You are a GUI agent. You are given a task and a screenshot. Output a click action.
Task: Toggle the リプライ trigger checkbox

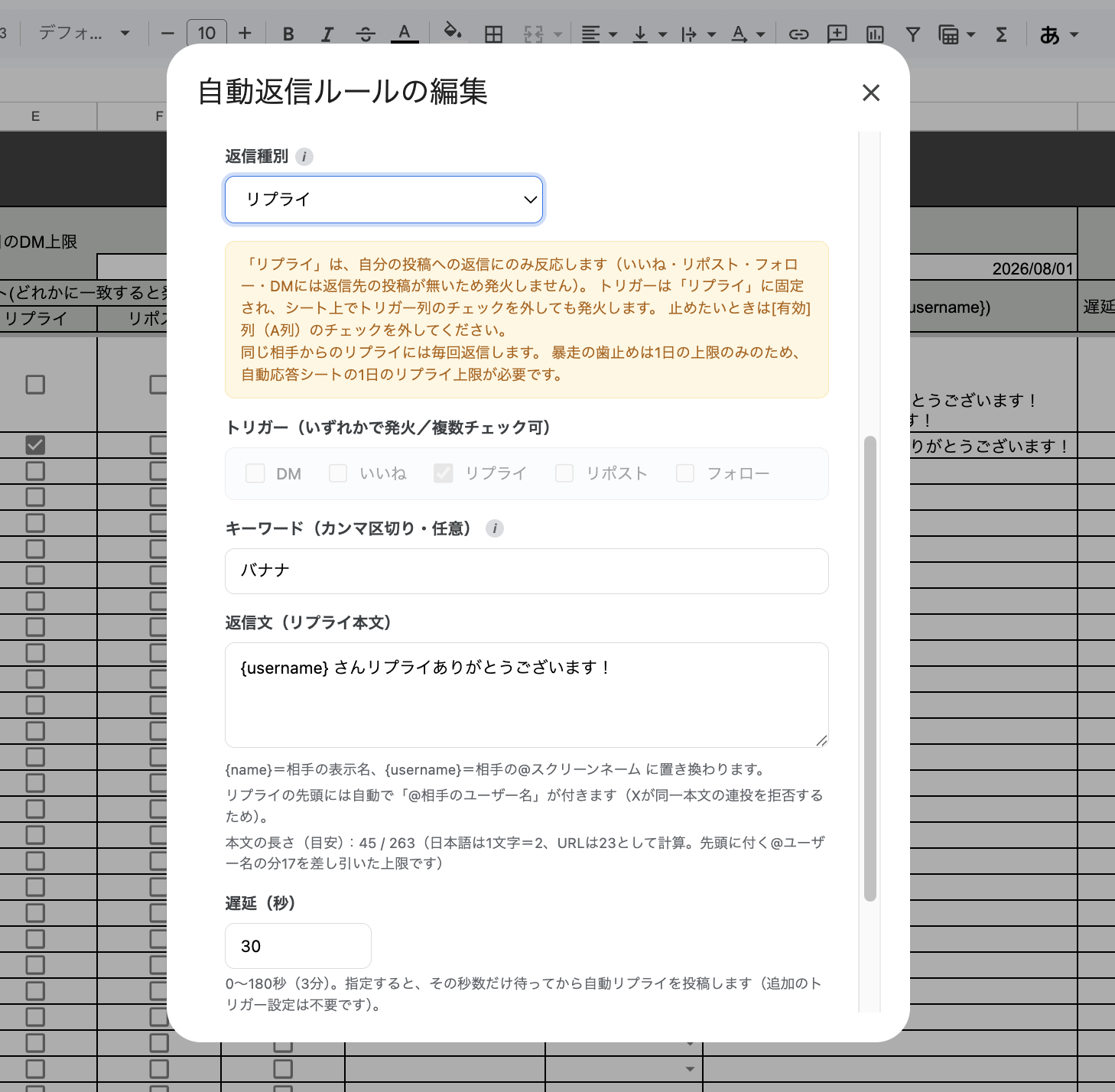coord(444,473)
